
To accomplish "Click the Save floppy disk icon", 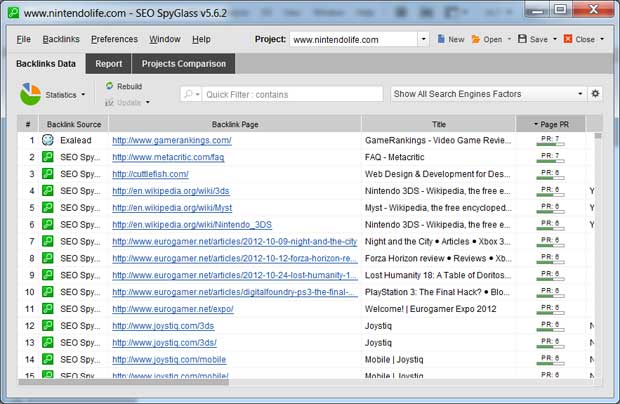I will 522,39.
